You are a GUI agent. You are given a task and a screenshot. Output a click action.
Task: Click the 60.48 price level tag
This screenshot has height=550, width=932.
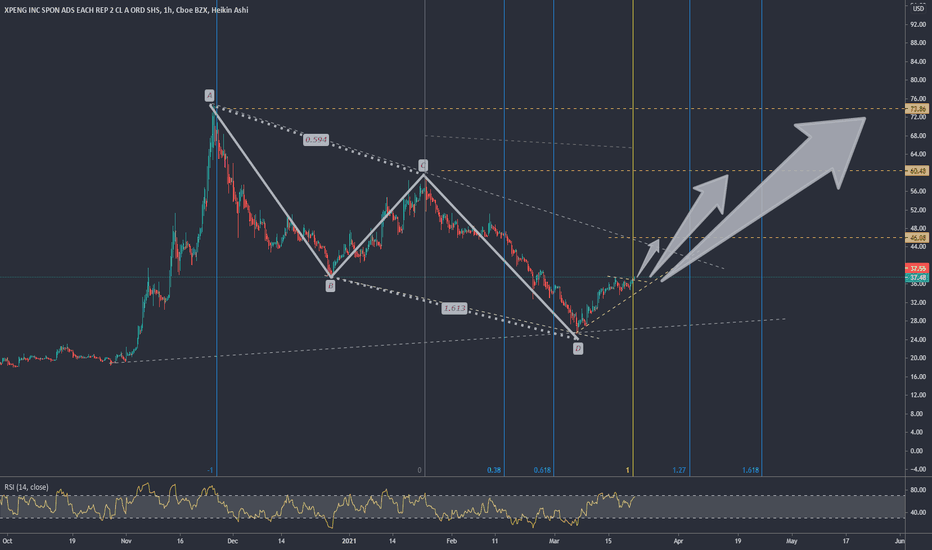point(917,171)
